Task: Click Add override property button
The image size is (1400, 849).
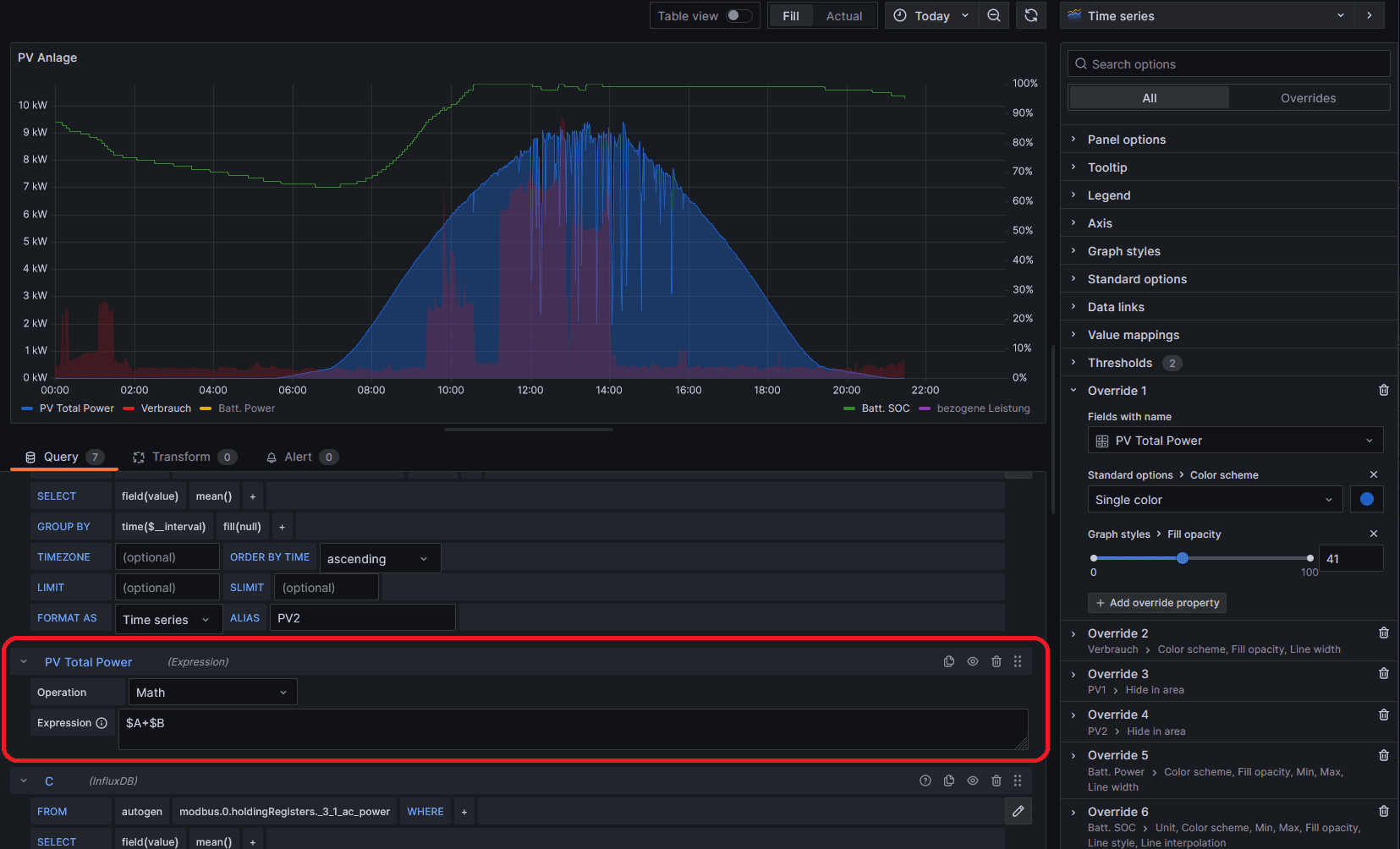Action: point(1156,602)
